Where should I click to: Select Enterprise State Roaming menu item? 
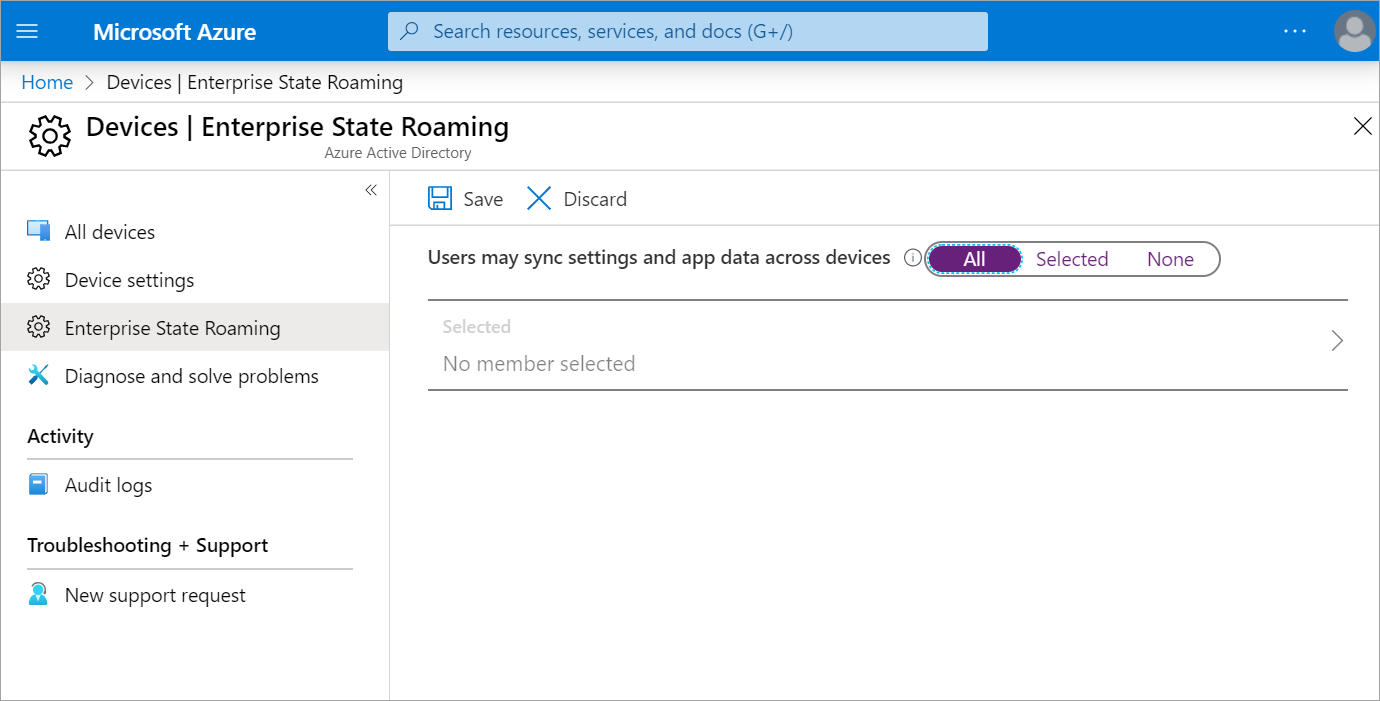pyautogui.click(x=195, y=328)
